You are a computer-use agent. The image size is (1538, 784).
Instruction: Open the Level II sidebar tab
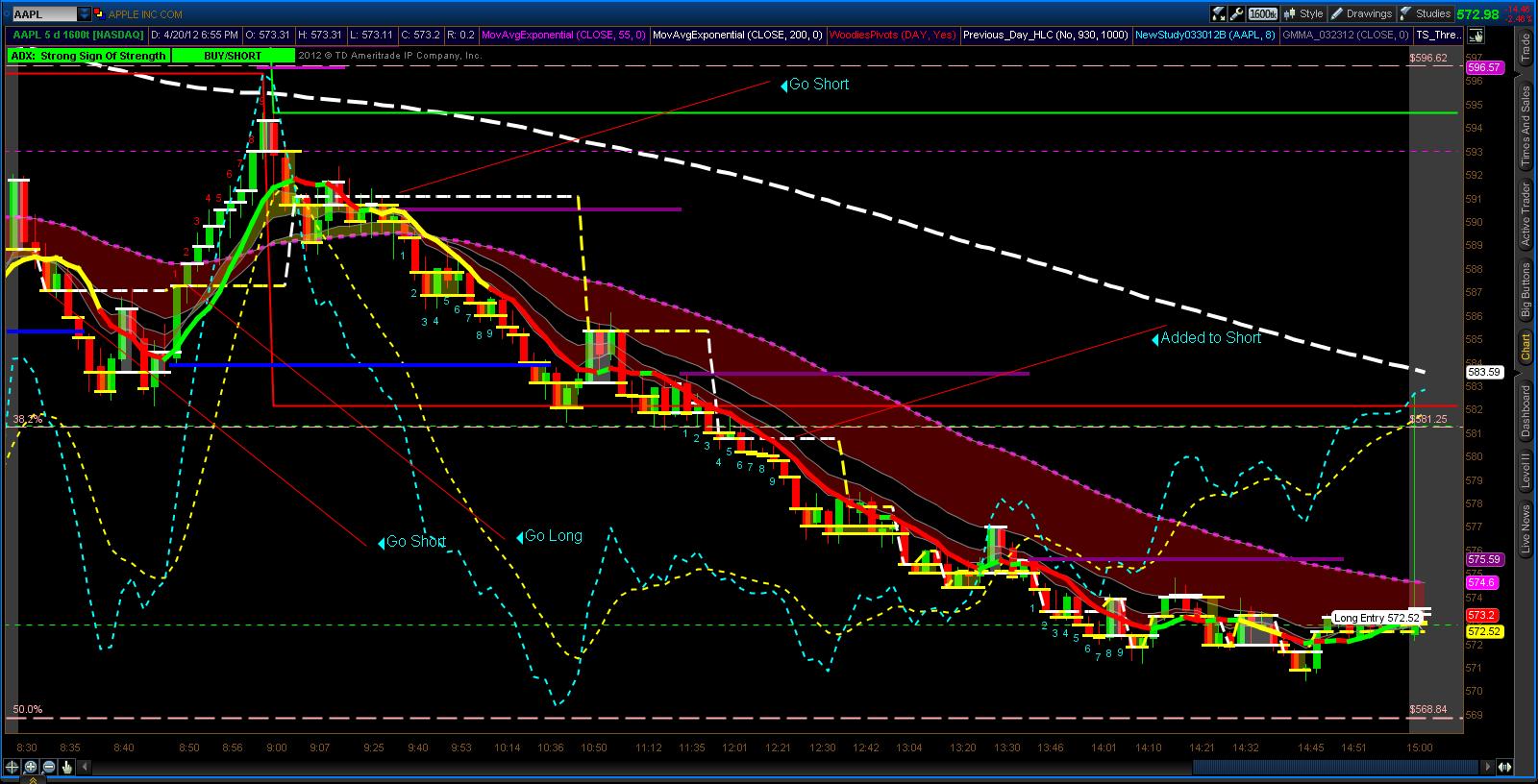coord(1526,472)
